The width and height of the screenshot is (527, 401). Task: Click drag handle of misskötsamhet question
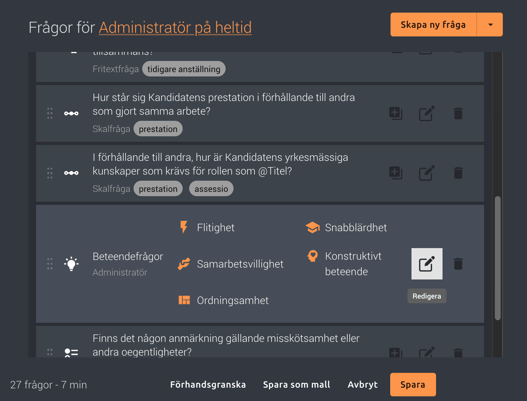tap(50, 352)
